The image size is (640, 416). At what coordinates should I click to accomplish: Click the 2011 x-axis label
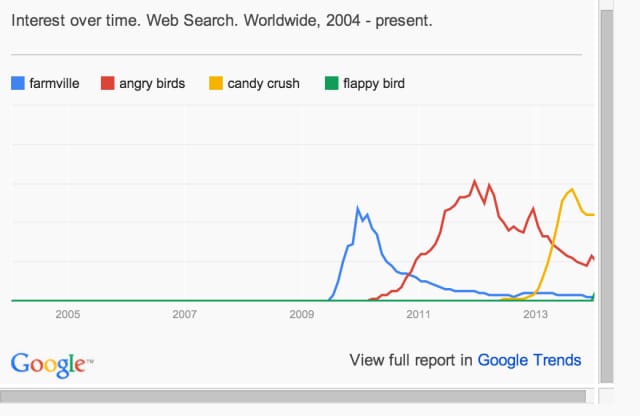[x=418, y=315]
